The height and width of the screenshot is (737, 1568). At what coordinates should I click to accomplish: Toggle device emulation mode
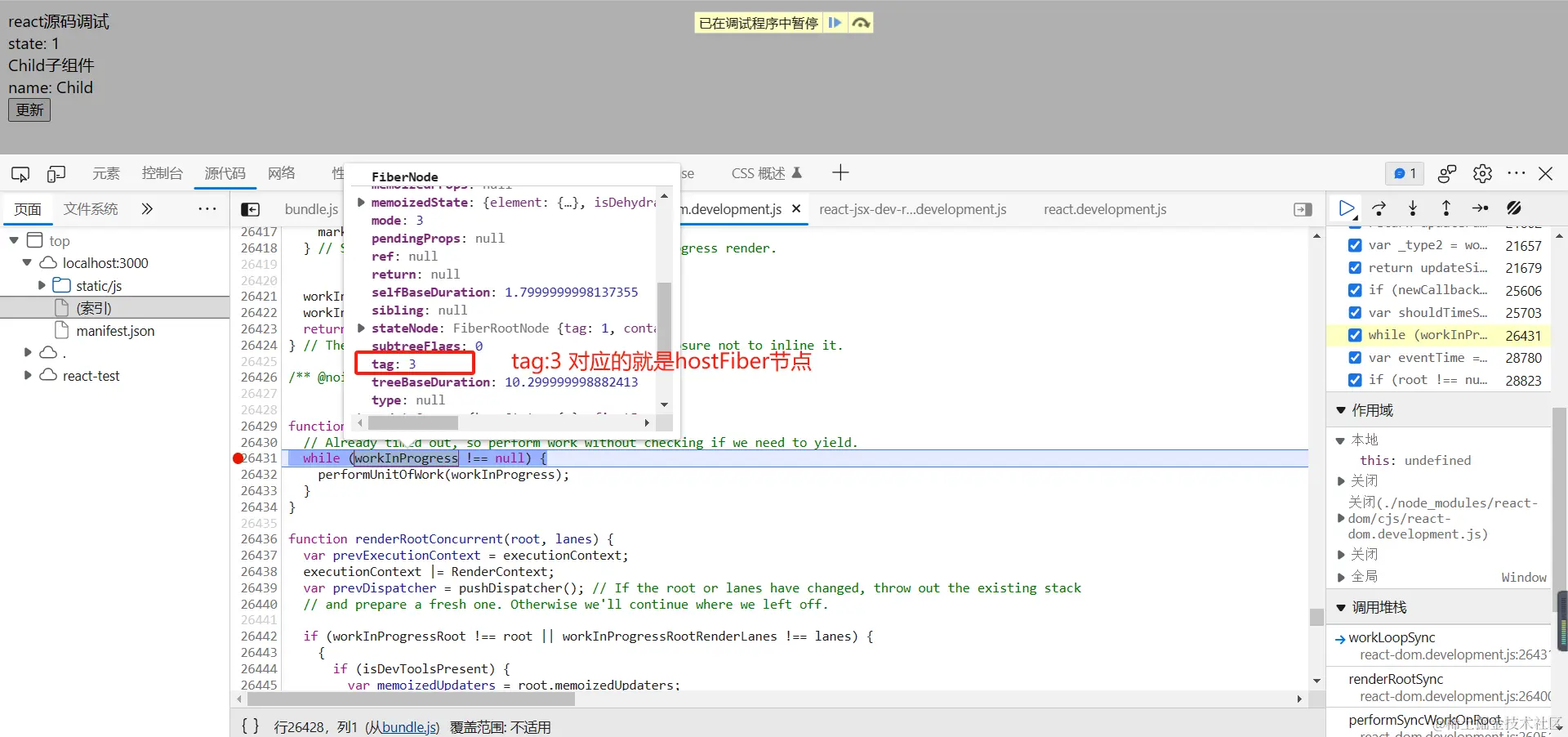click(56, 174)
